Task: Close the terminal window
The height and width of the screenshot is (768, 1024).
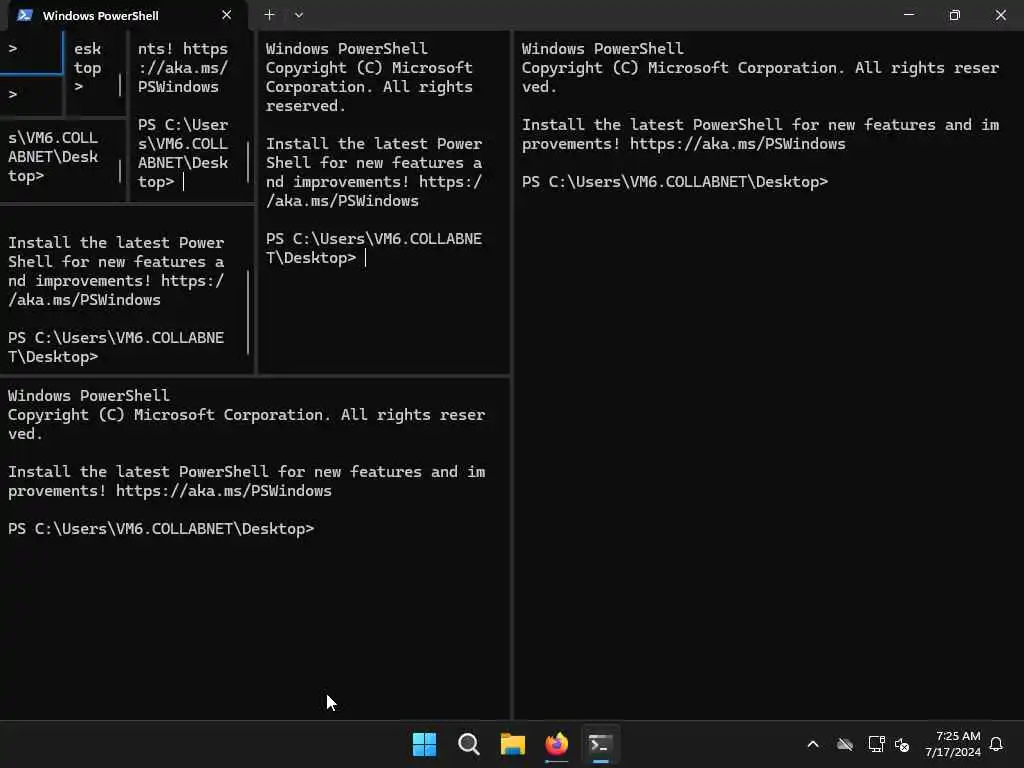Action: tap(1000, 14)
